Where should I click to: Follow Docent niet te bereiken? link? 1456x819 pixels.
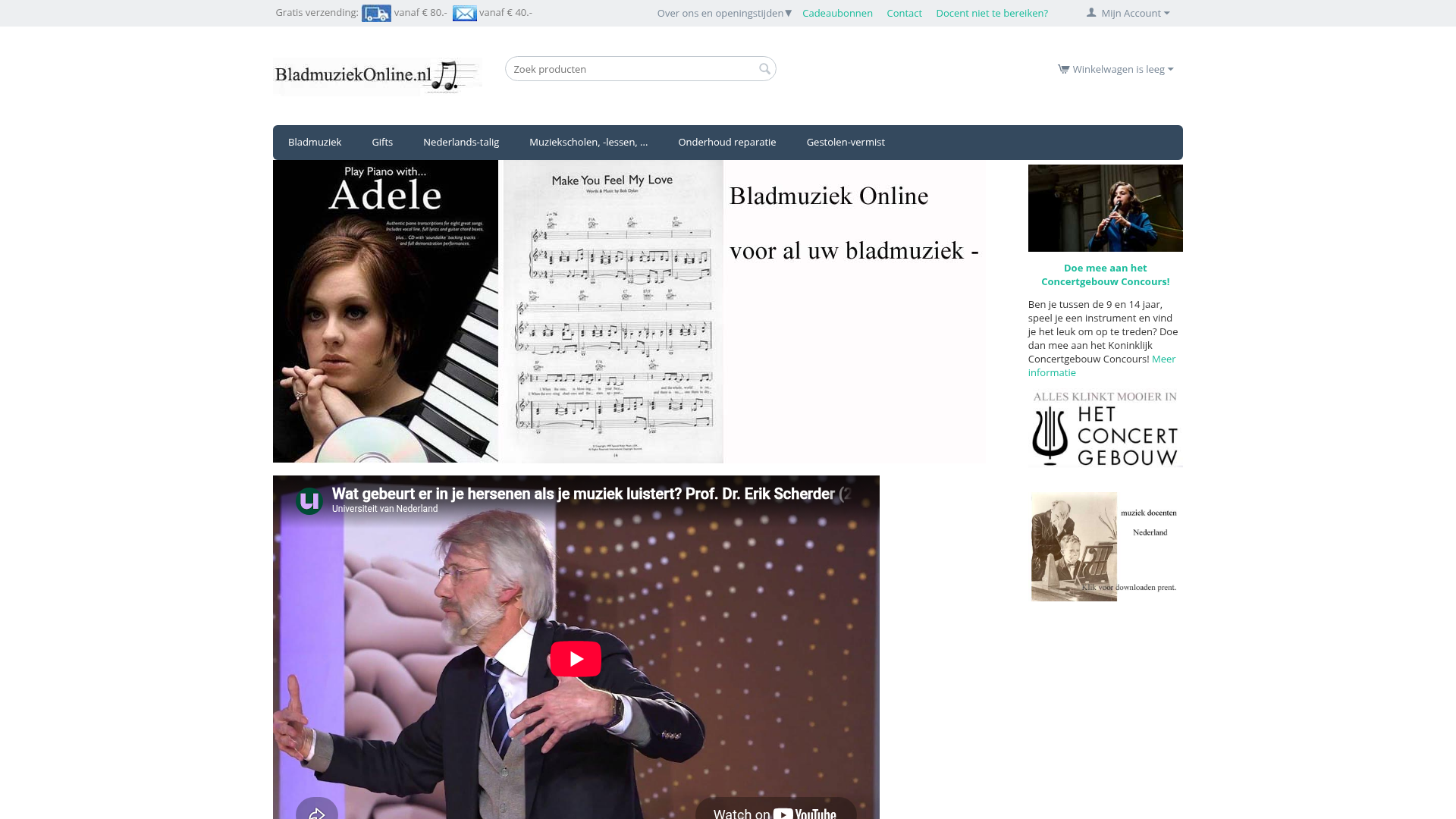tap(992, 13)
